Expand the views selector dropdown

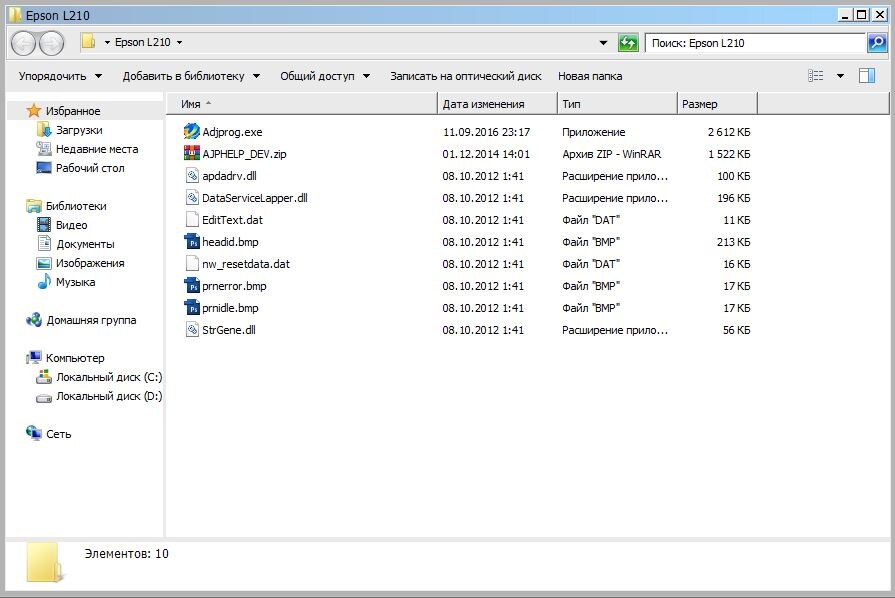[x=841, y=75]
